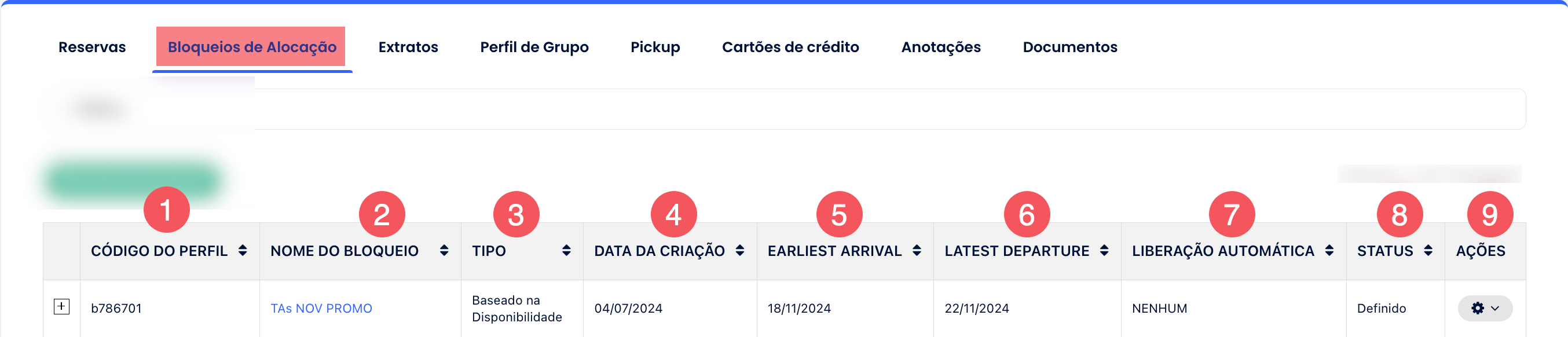The width and height of the screenshot is (1568, 337).
Task: Open the Pickup tab
Action: 655,47
